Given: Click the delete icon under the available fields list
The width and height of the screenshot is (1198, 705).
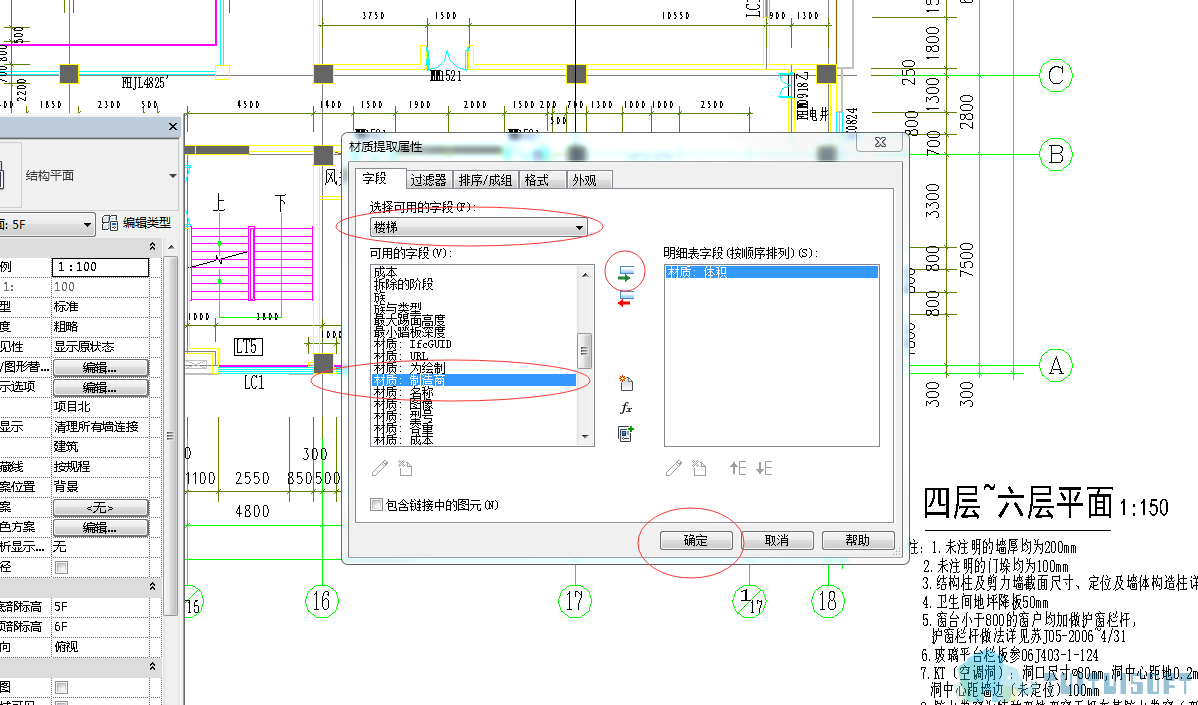Looking at the screenshot, I should tap(405, 468).
